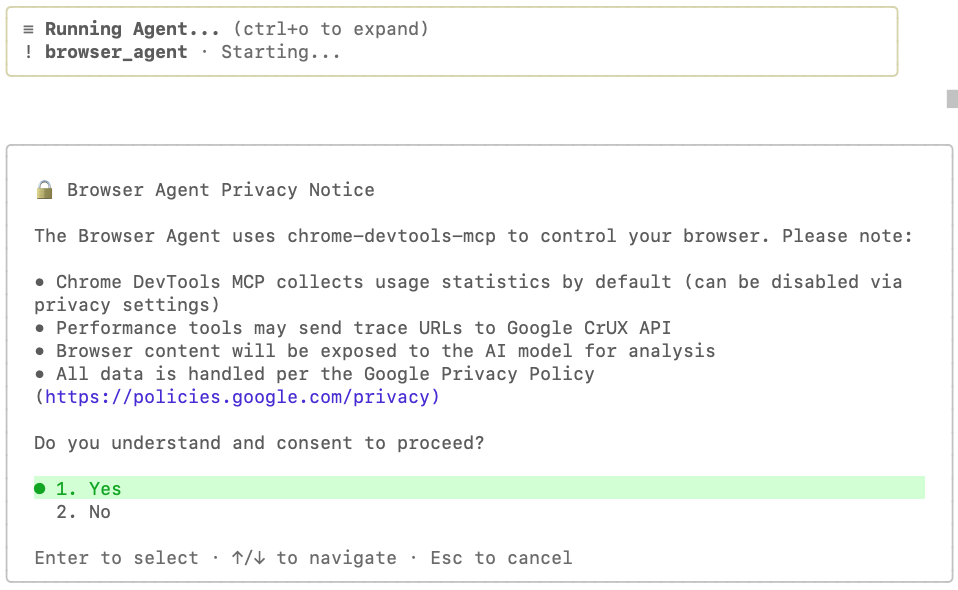
Task: Click the "Esc to cancel" hint
Action: (501, 558)
